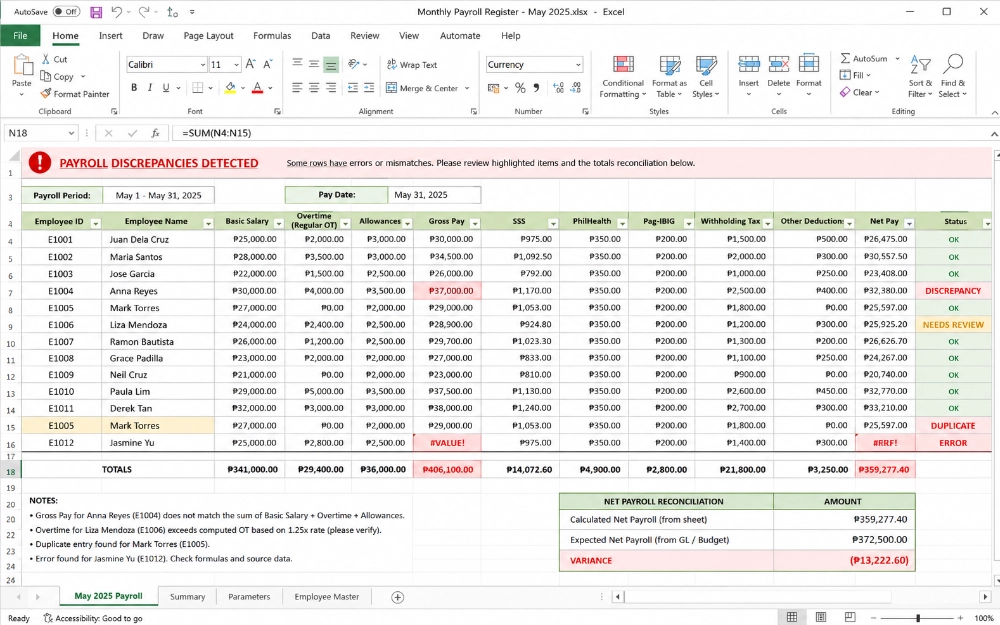Increase font size with the large A icon
This screenshot has width=1000, height=625.
coord(251,64)
